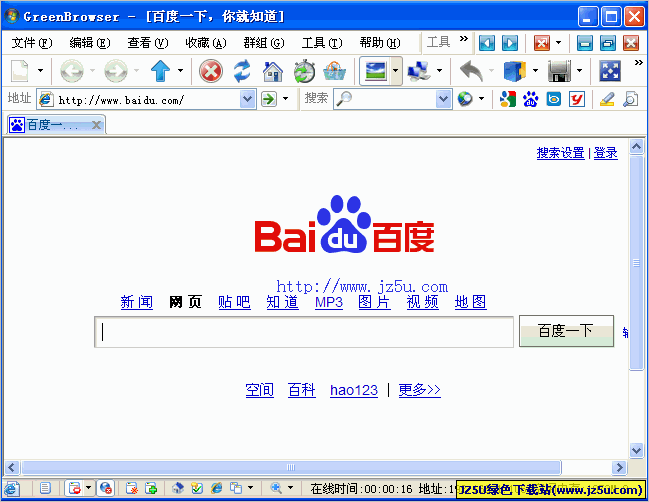Click the stopwatch auto-refresh icon
649x502 pixels.
(304, 71)
